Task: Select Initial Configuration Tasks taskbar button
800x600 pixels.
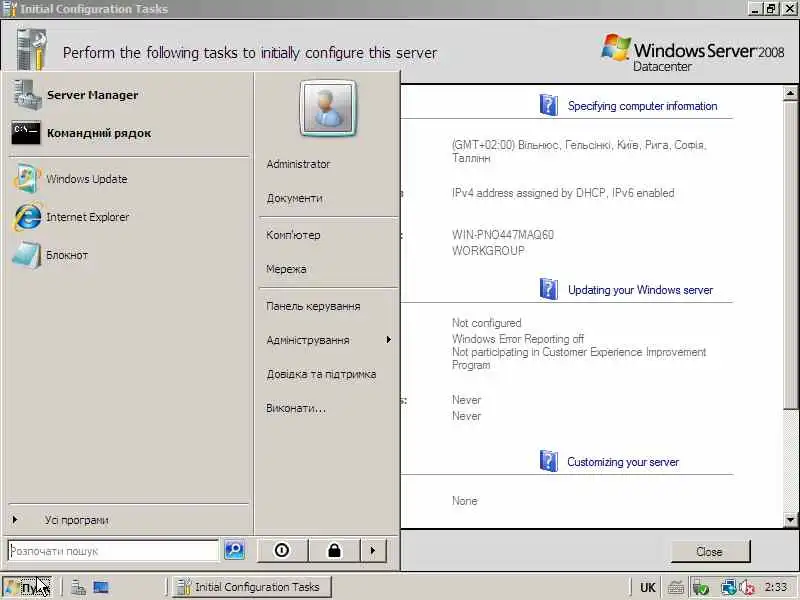Action: coord(252,587)
